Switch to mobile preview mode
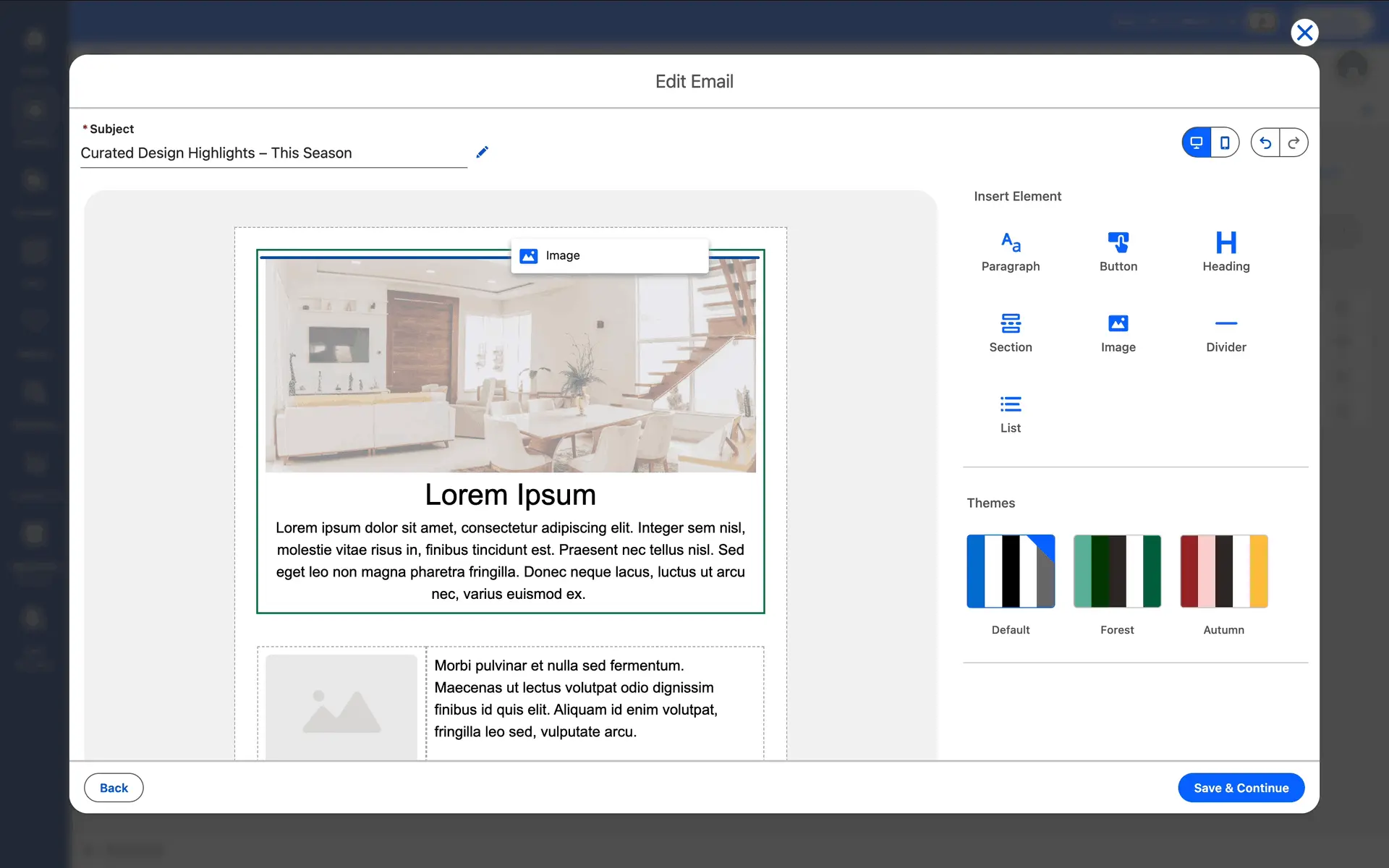The height and width of the screenshot is (868, 1389). pos(1224,142)
